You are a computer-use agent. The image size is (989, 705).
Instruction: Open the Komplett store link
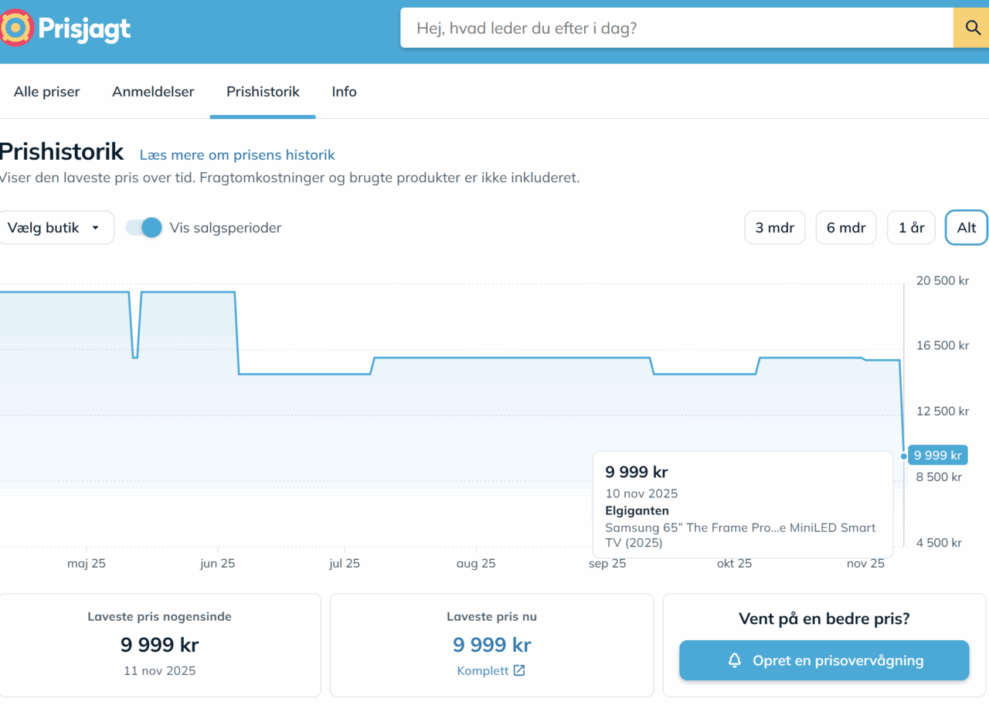[x=483, y=671]
